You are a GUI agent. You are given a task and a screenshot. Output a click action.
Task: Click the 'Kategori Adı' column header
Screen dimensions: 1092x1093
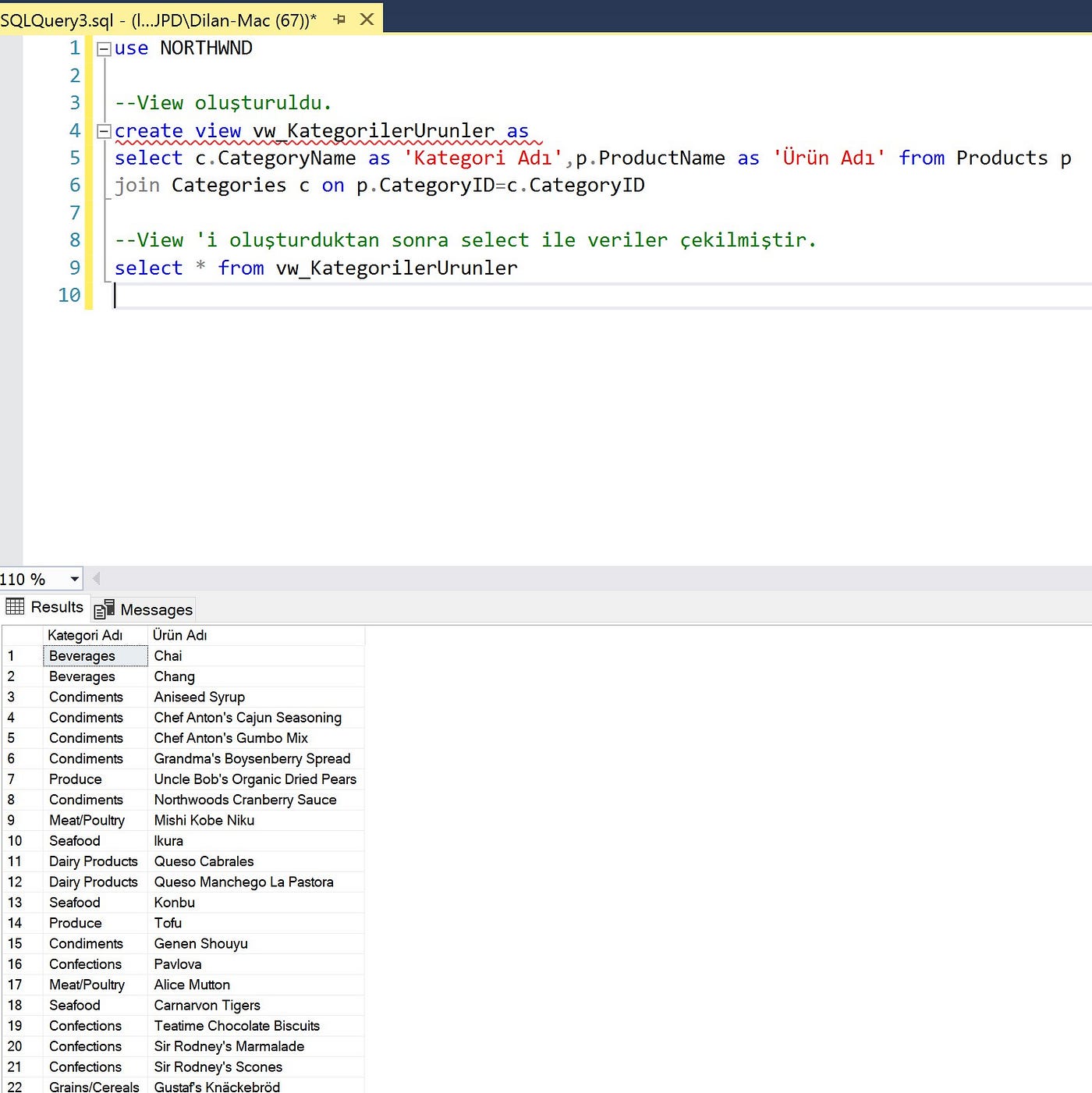pyautogui.click(x=95, y=635)
